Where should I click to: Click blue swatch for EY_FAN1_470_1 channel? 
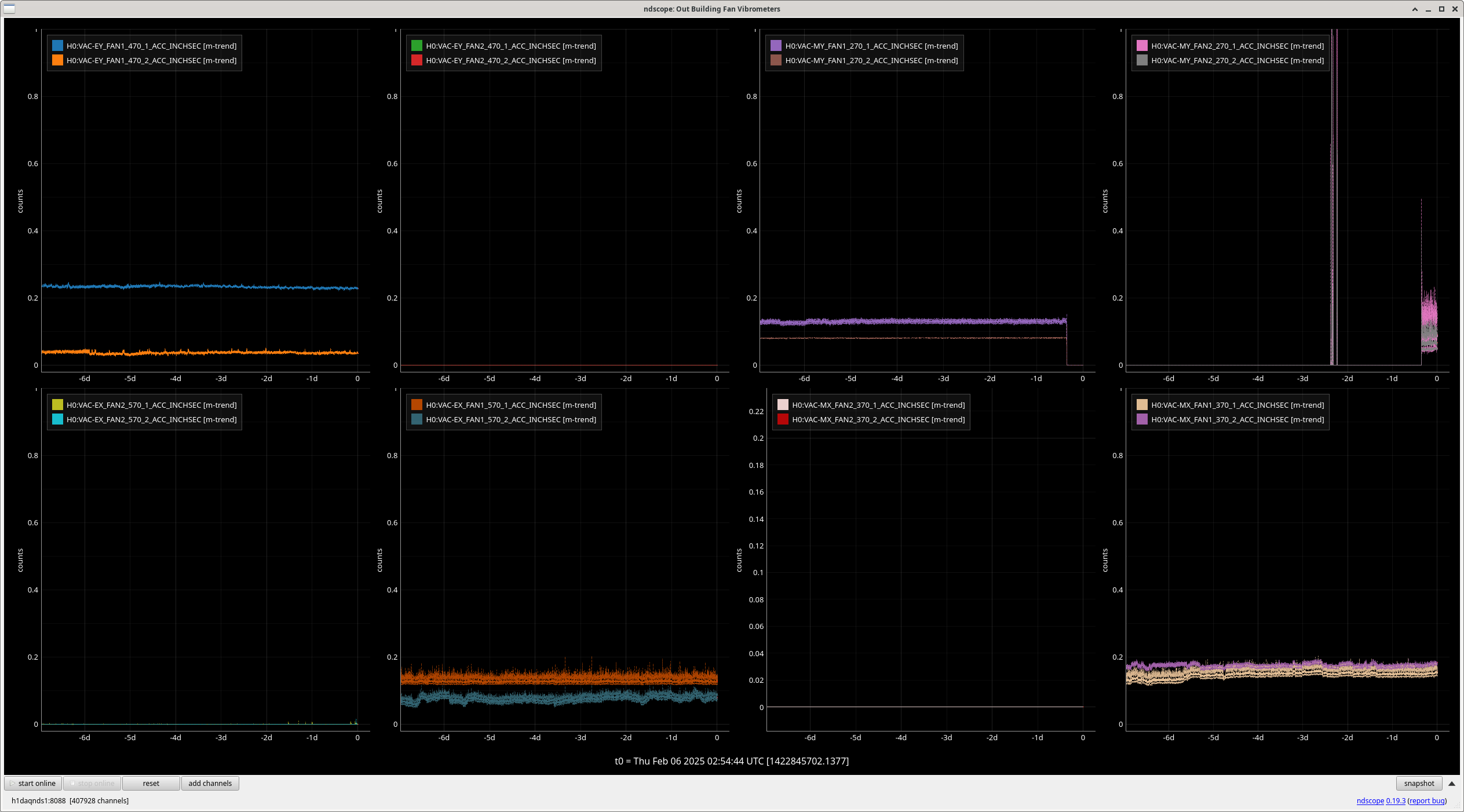pyautogui.click(x=57, y=46)
